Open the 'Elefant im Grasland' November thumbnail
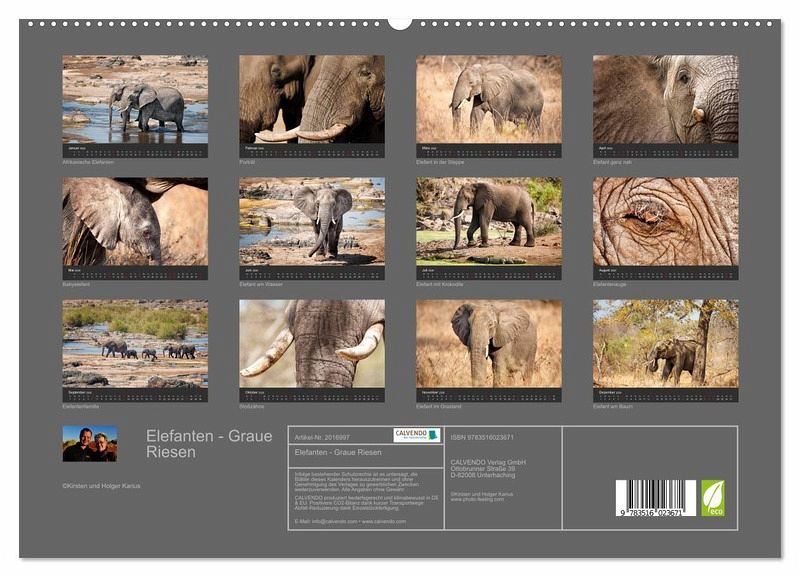This screenshot has width=800, height=577. coord(489,344)
